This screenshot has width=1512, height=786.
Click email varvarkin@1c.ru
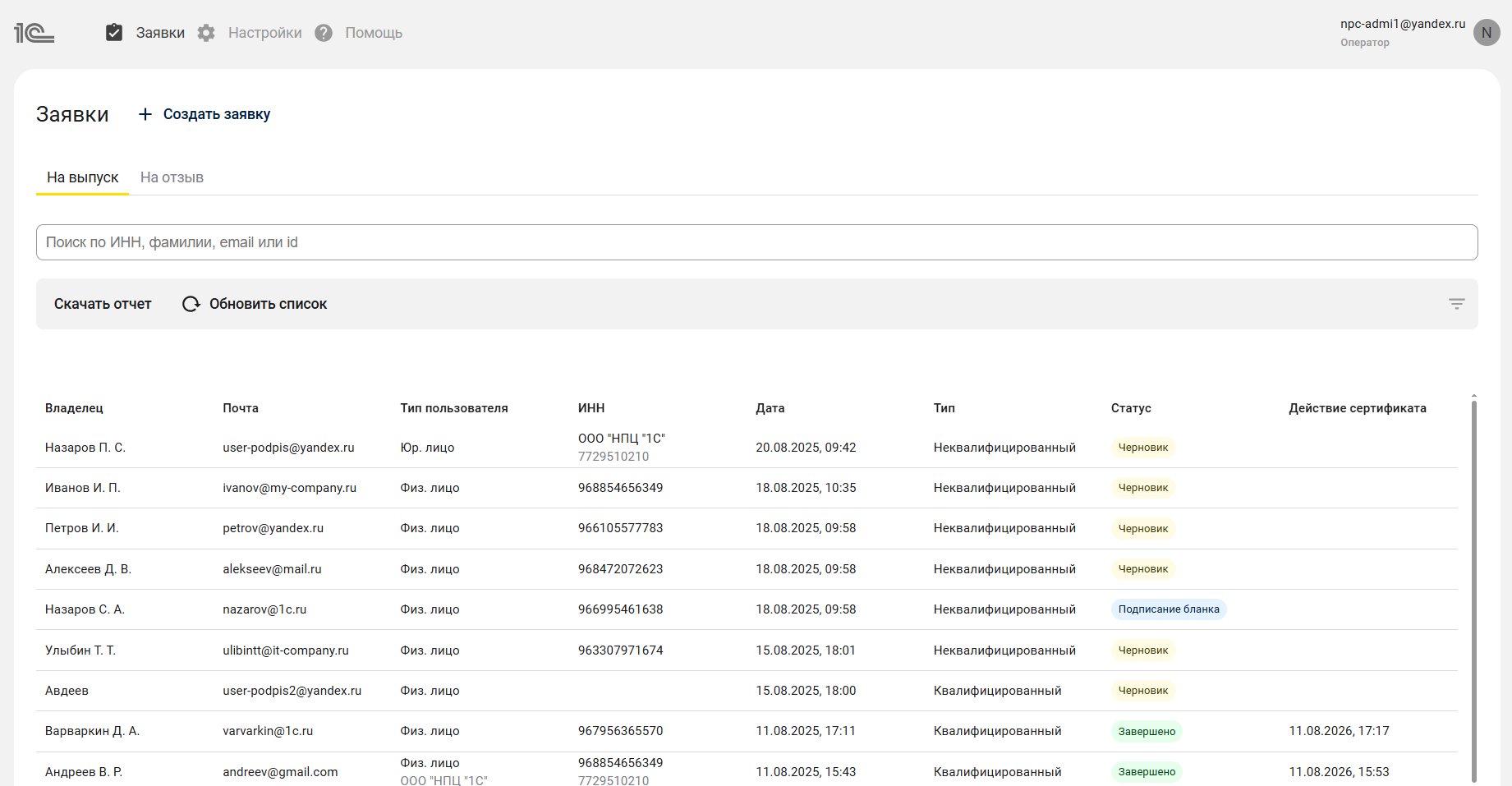tap(268, 731)
